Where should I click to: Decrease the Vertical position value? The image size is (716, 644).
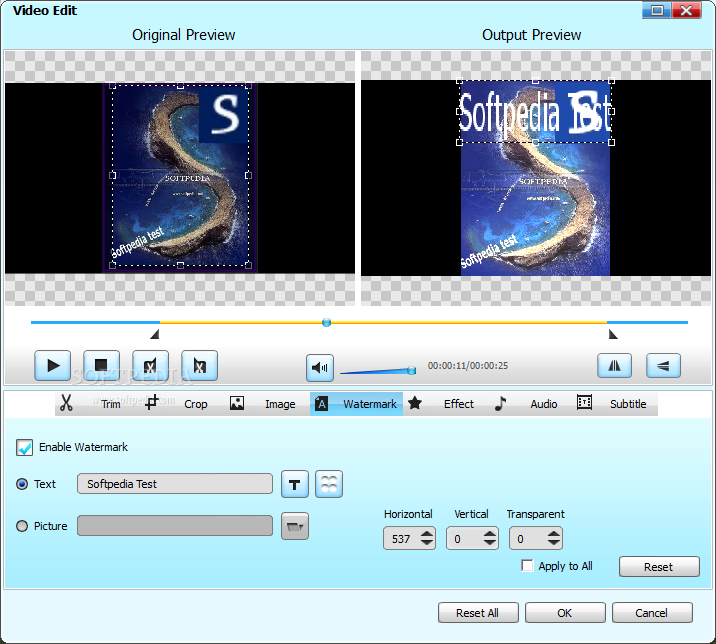tap(490, 543)
